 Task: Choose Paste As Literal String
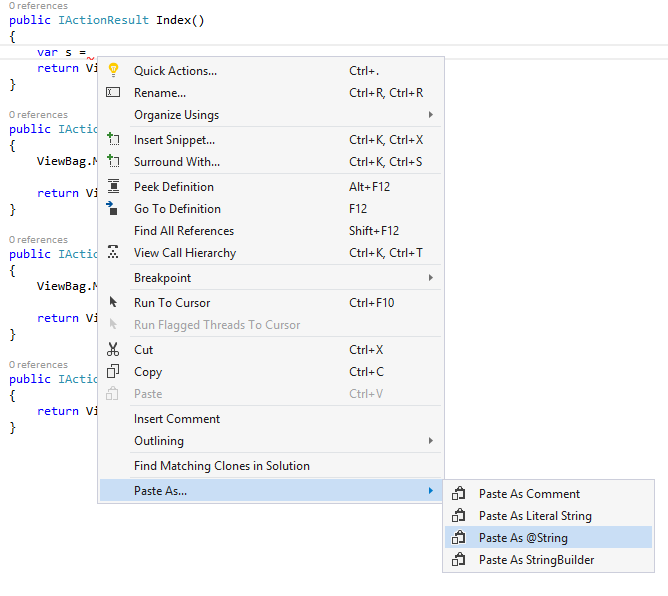coord(548,516)
